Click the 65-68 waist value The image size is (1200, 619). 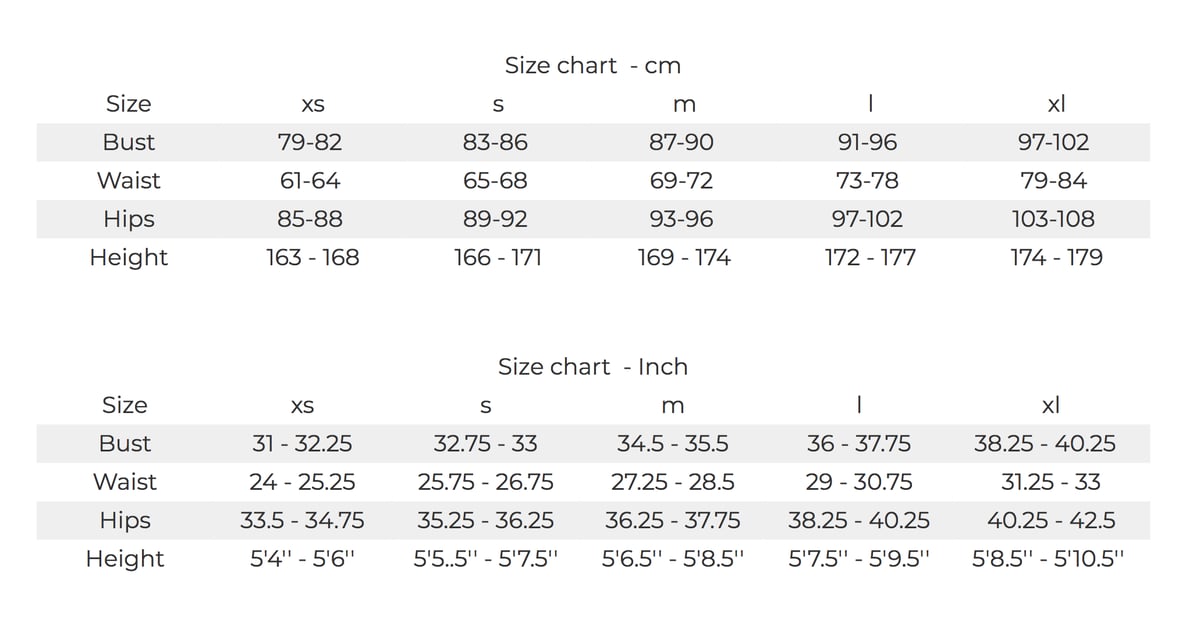pyautogui.click(x=495, y=181)
